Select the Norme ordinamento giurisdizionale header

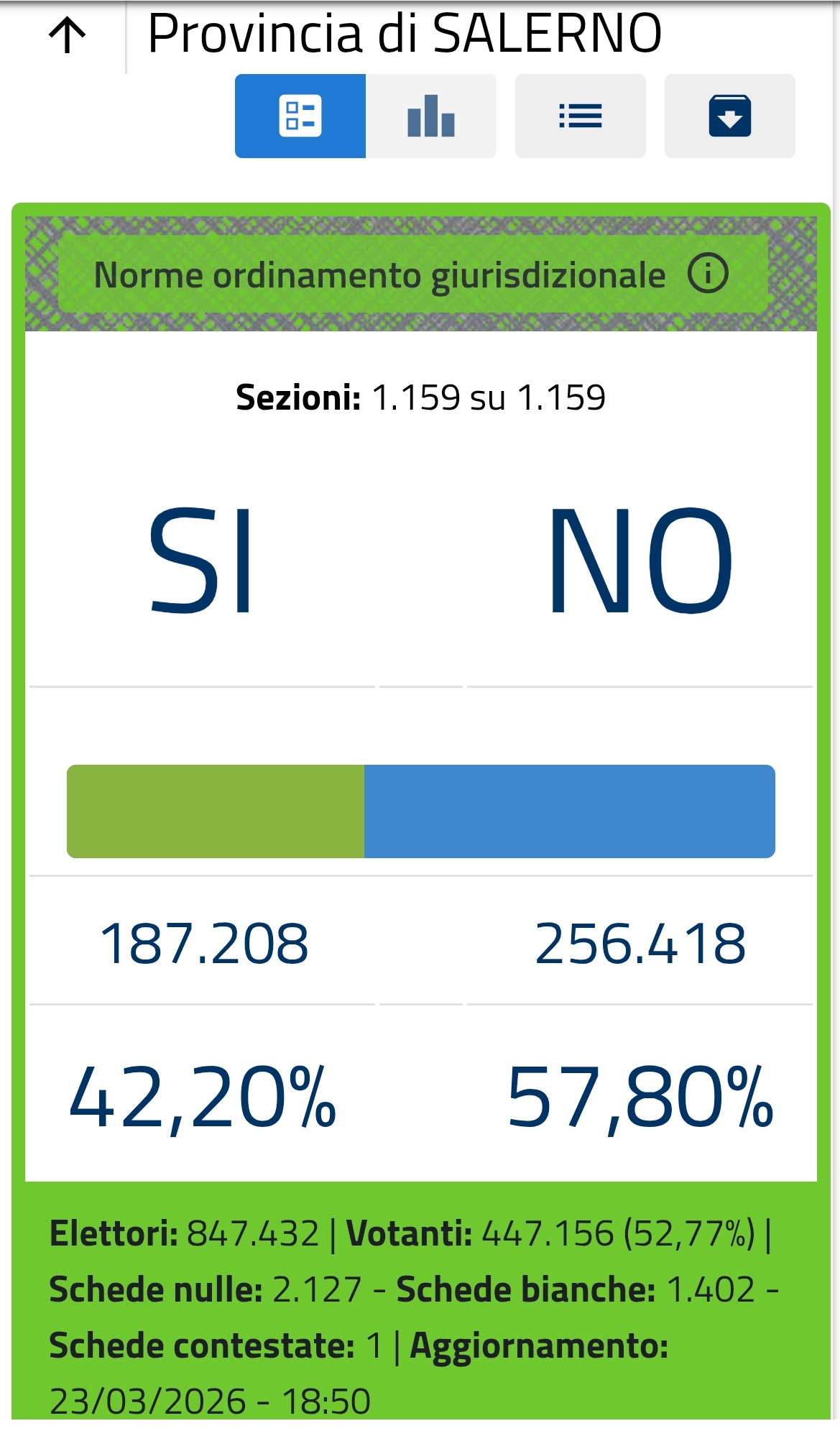tap(379, 275)
